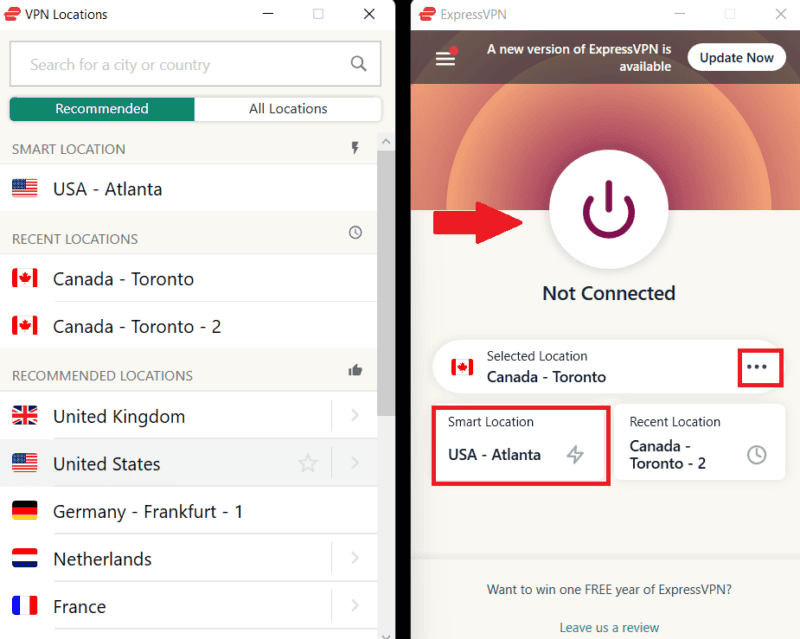Toggle United States as a favorite location
This screenshot has height=639, width=800.
point(308,464)
